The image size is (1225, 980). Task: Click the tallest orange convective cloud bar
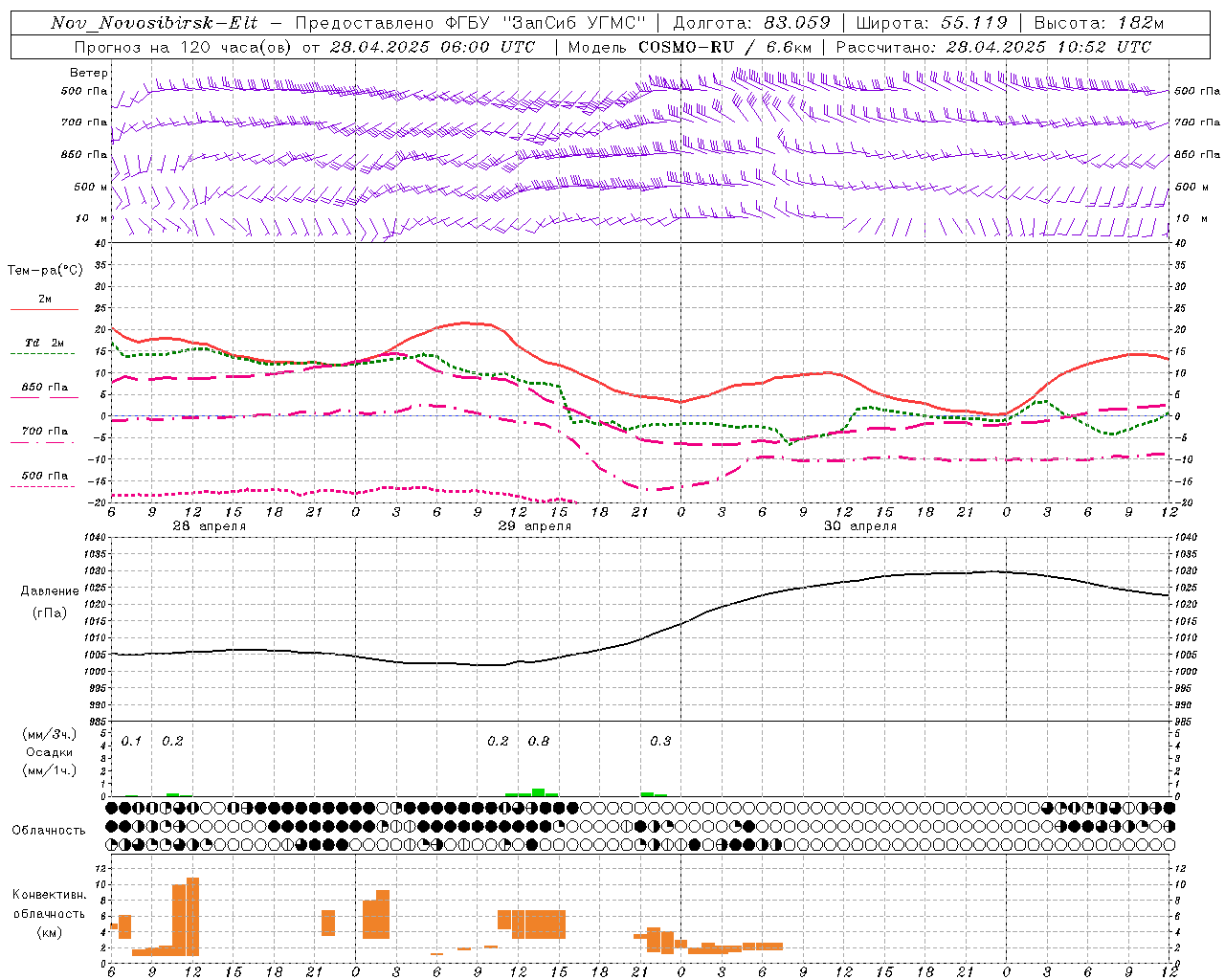(192, 916)
